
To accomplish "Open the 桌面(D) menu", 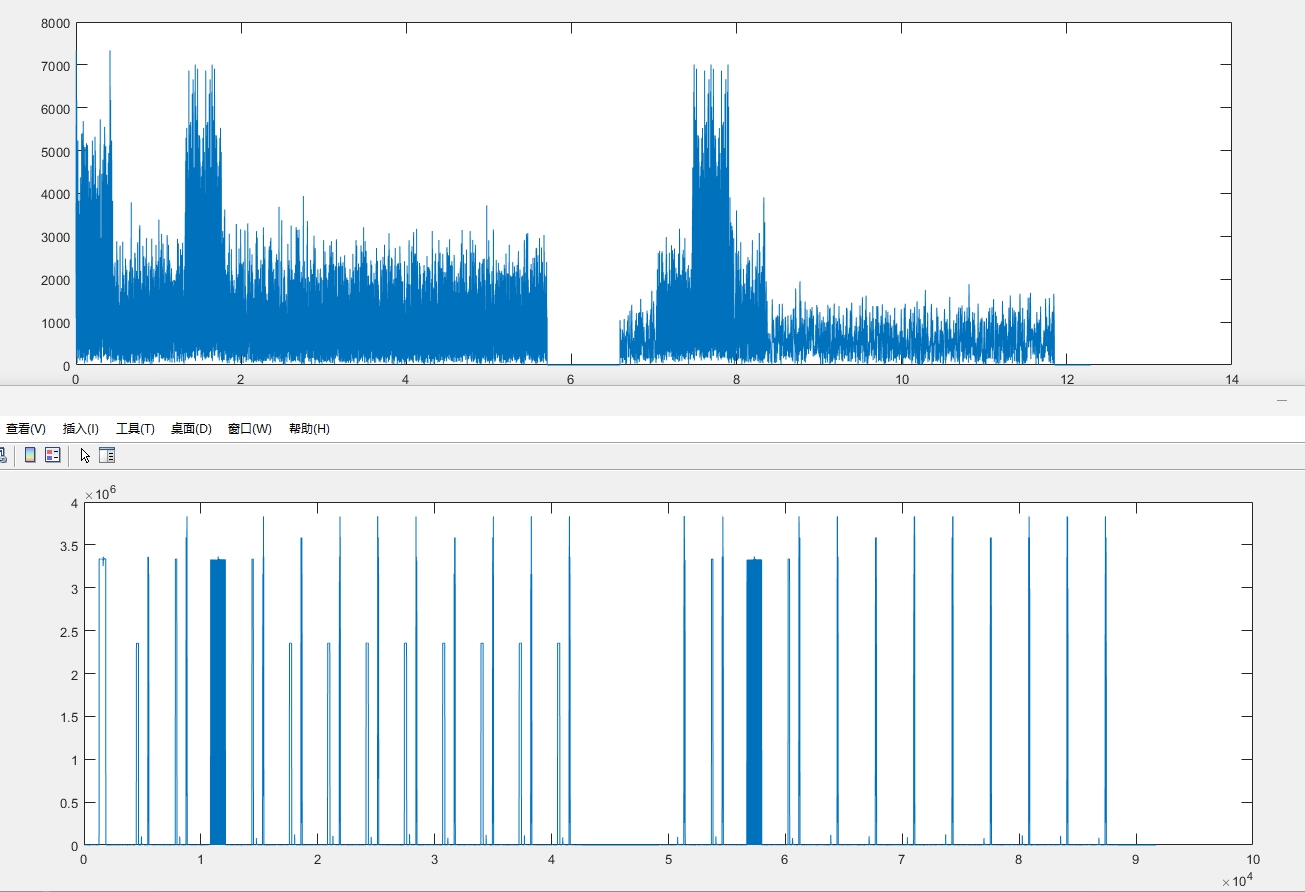I will tap(191, 429).
